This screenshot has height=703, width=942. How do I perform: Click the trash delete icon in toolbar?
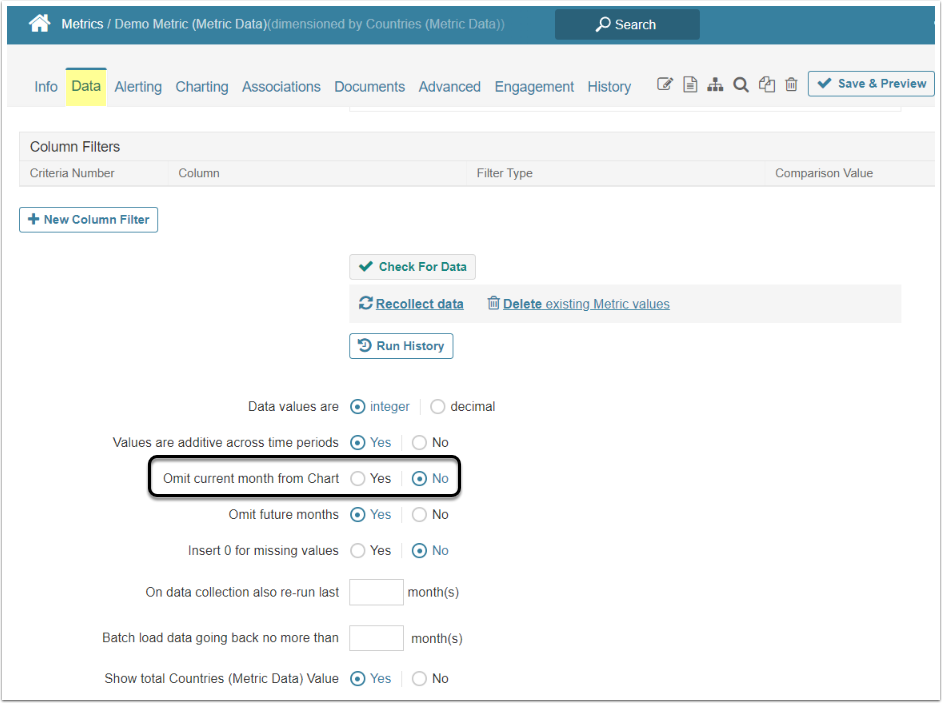[791, 85]
